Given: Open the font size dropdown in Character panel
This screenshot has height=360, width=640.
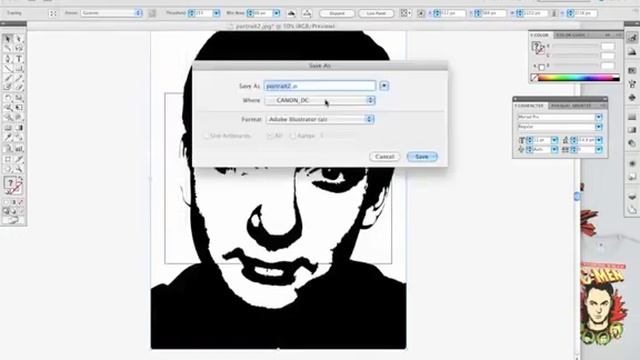Looking at the screenshot, I should [x=554, y=140].
